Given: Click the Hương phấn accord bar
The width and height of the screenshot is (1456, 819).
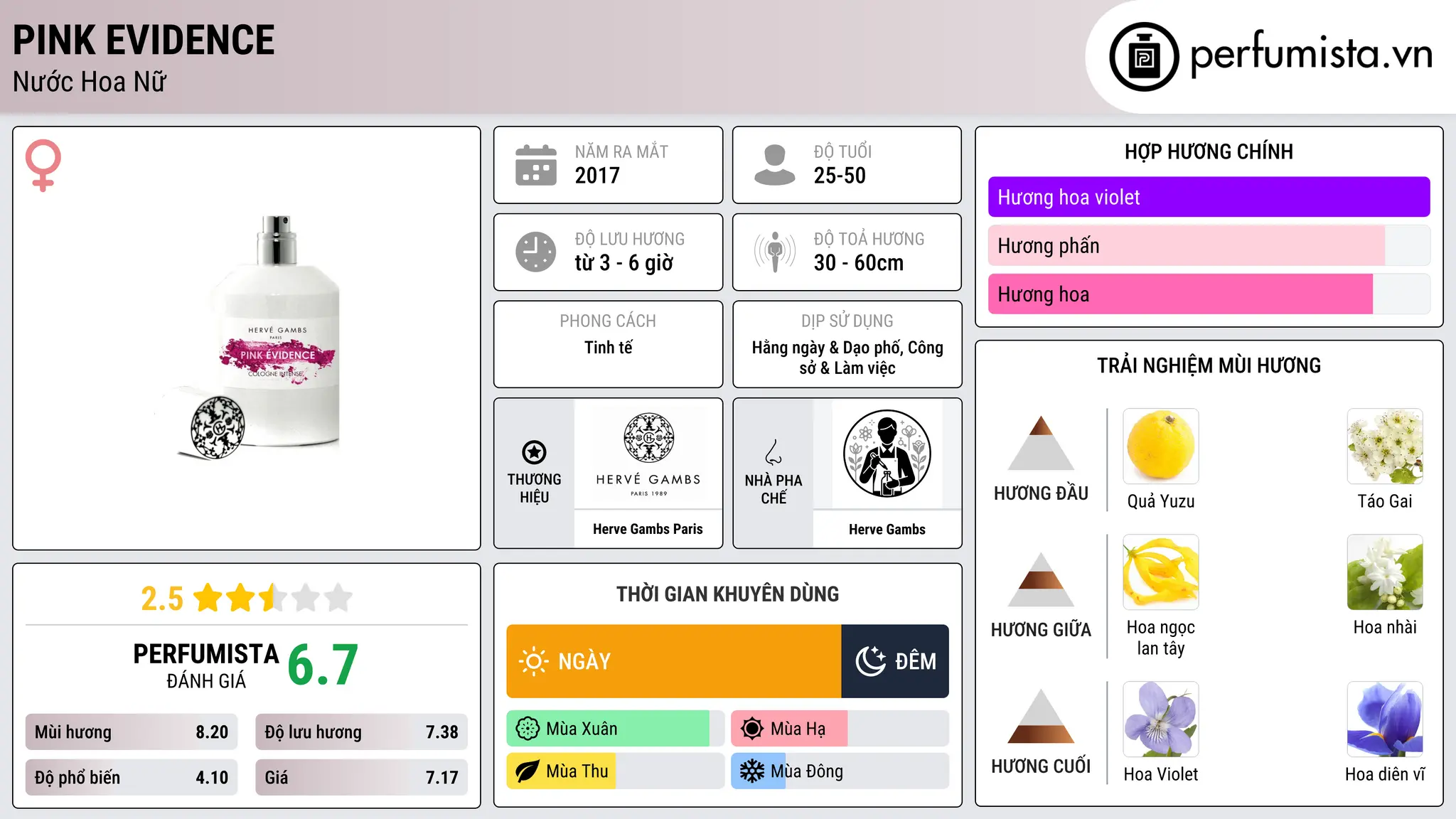Looking at the screenshot, I should click(1209, 245).
